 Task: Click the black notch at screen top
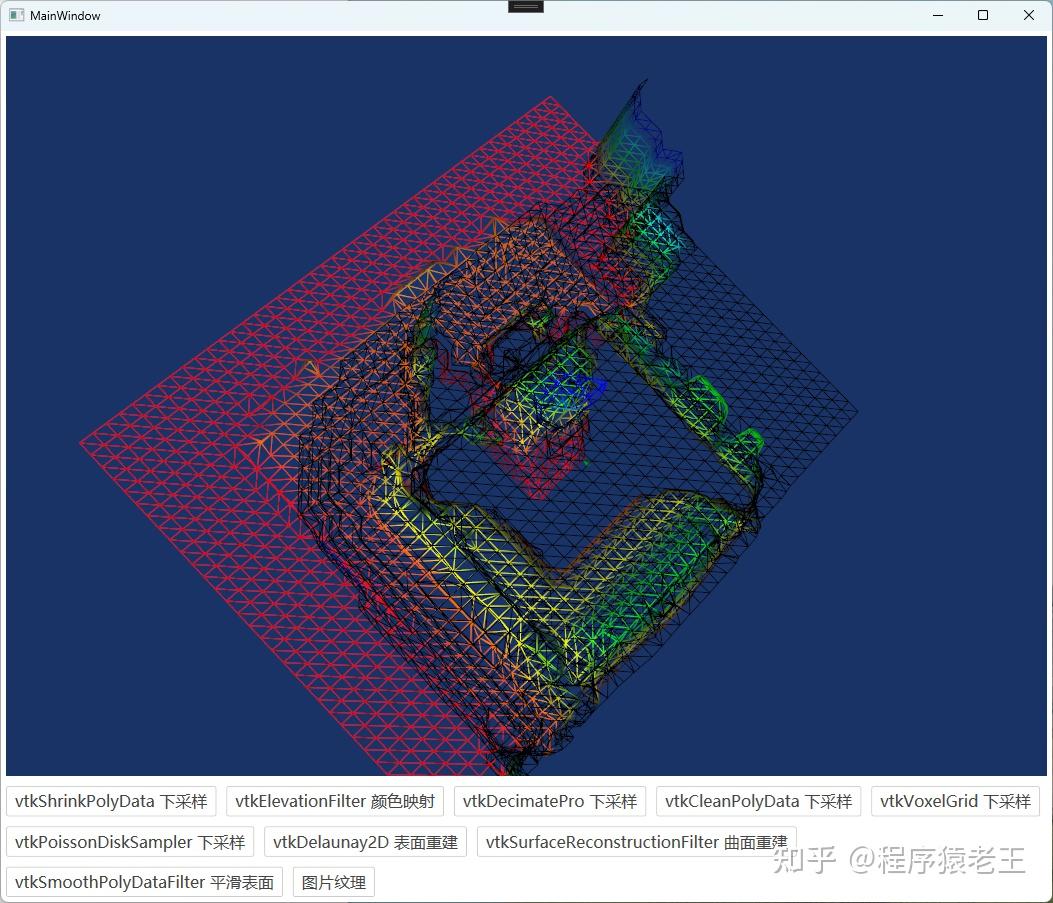(x=525, y=5)
